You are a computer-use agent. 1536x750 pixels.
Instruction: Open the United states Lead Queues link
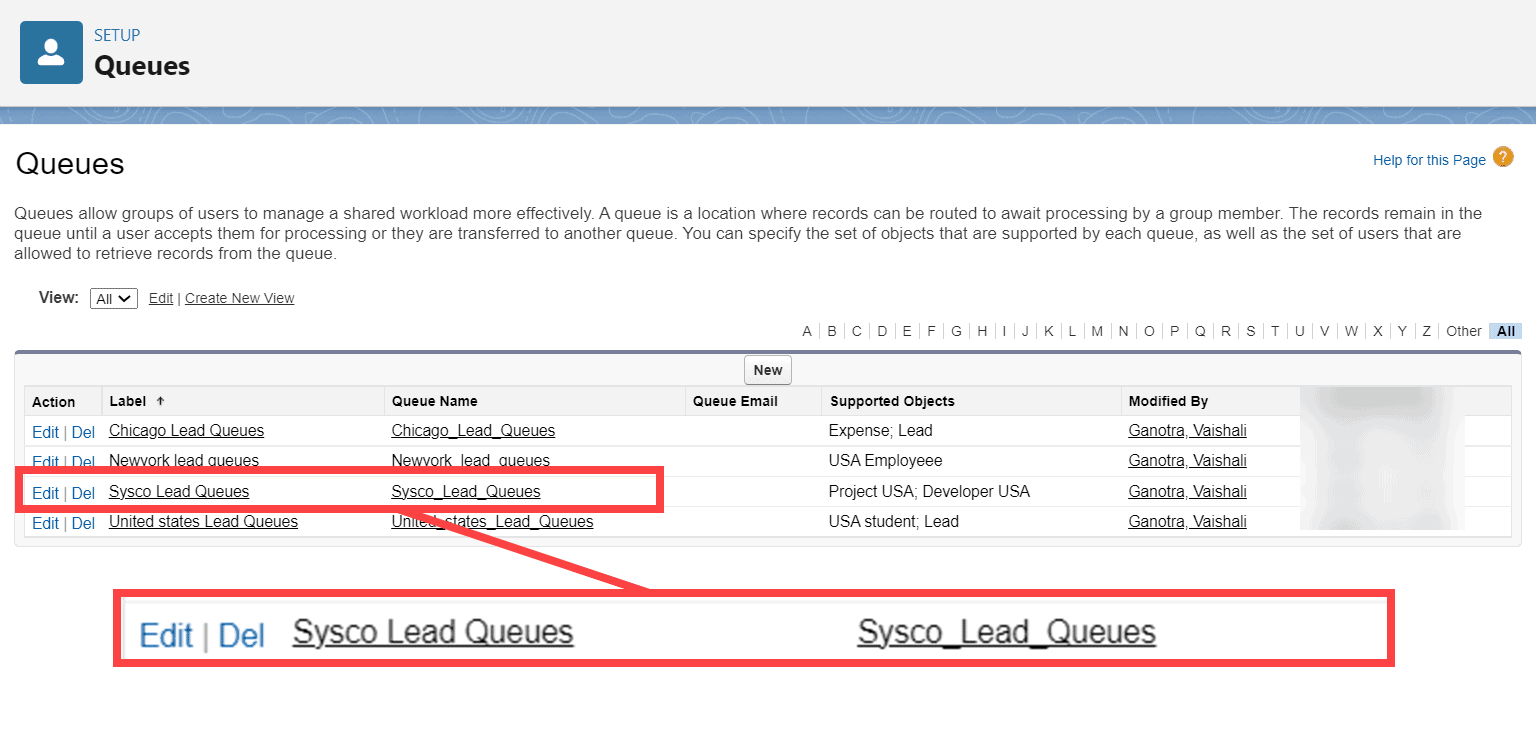[202, 521]
